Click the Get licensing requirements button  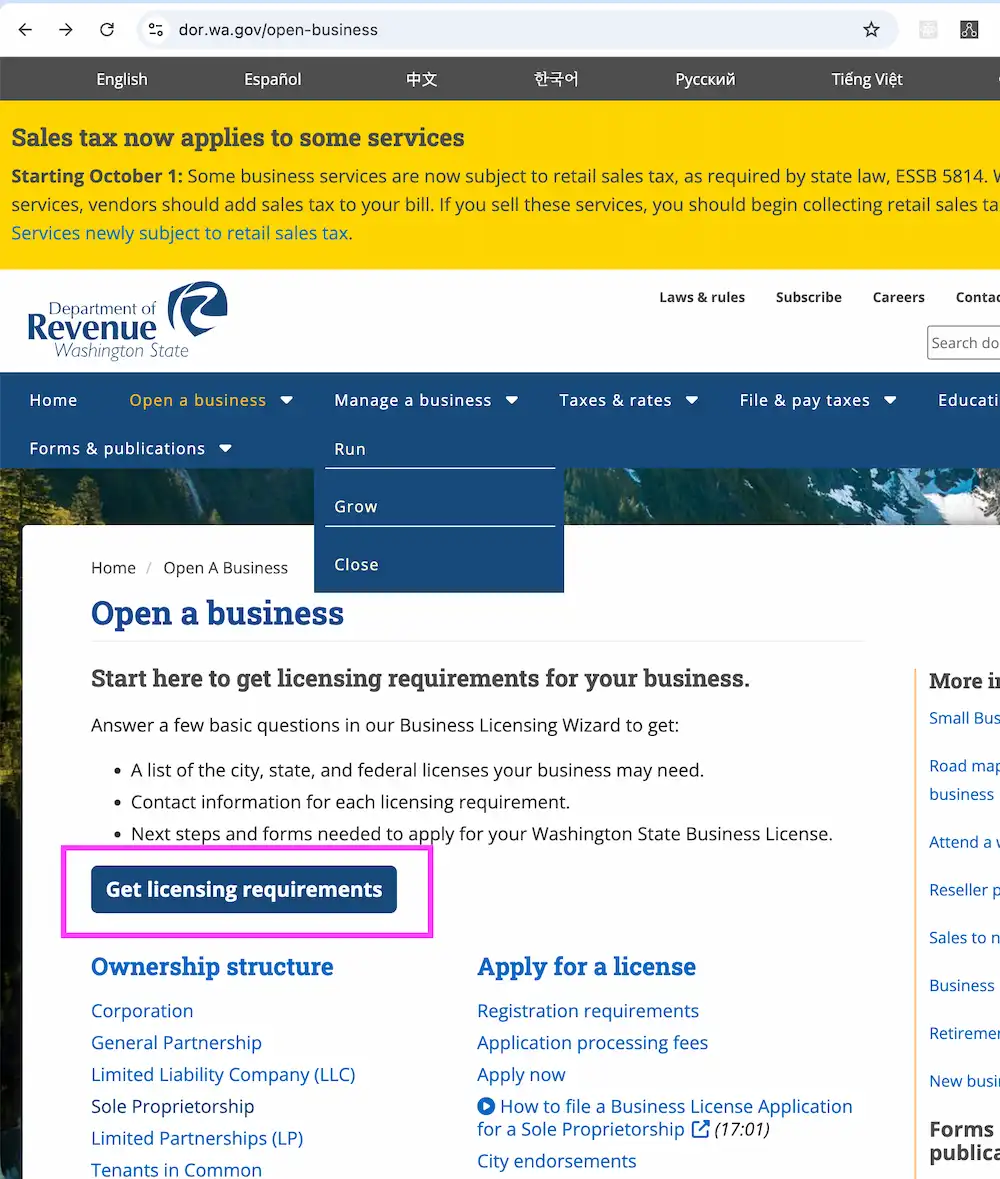point(243,888)
